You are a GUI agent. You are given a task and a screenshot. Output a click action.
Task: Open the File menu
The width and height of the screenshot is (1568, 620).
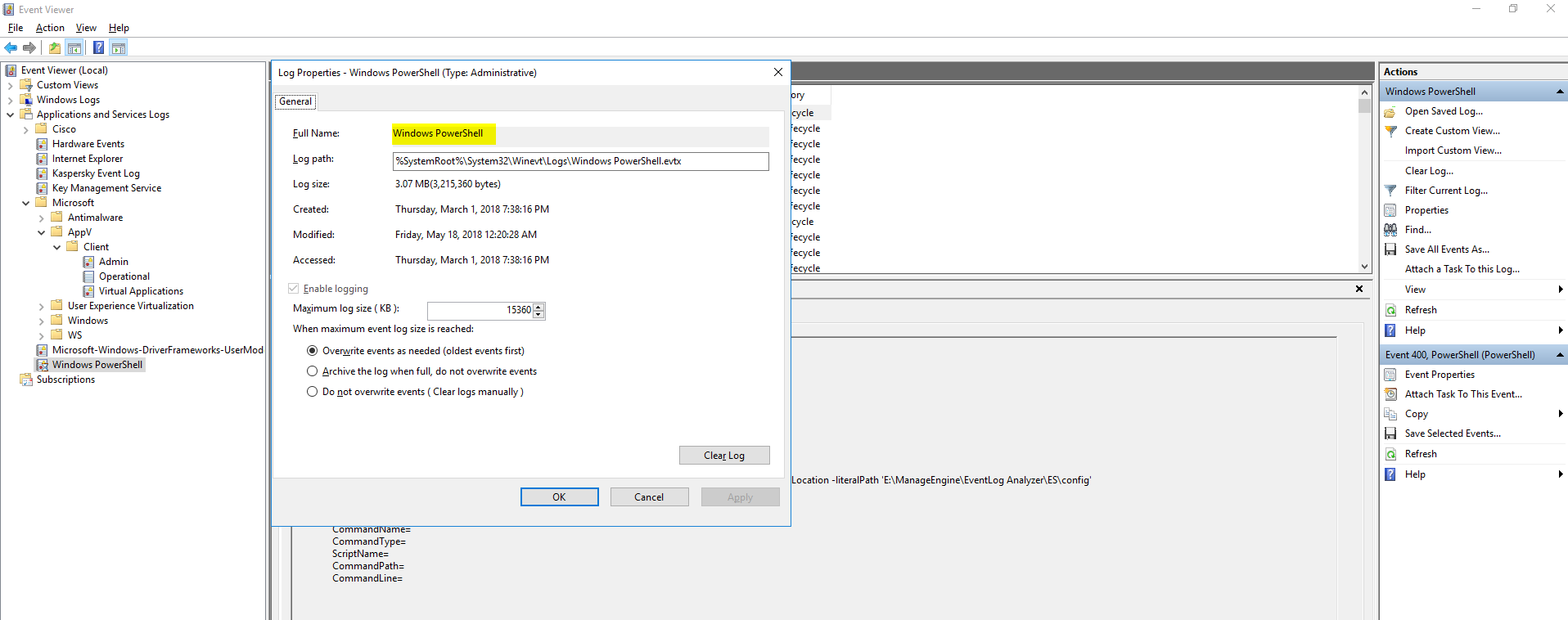coord(16,28)
